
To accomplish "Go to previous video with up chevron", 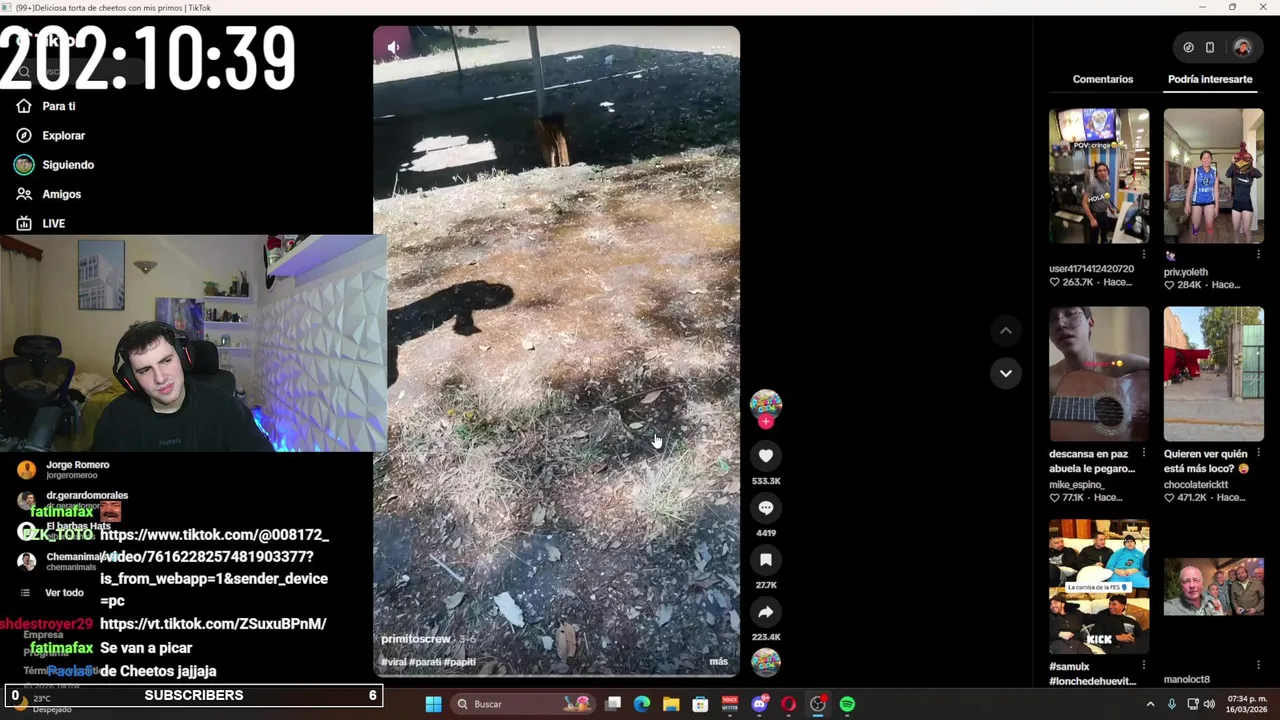I will pos(1006,331).
